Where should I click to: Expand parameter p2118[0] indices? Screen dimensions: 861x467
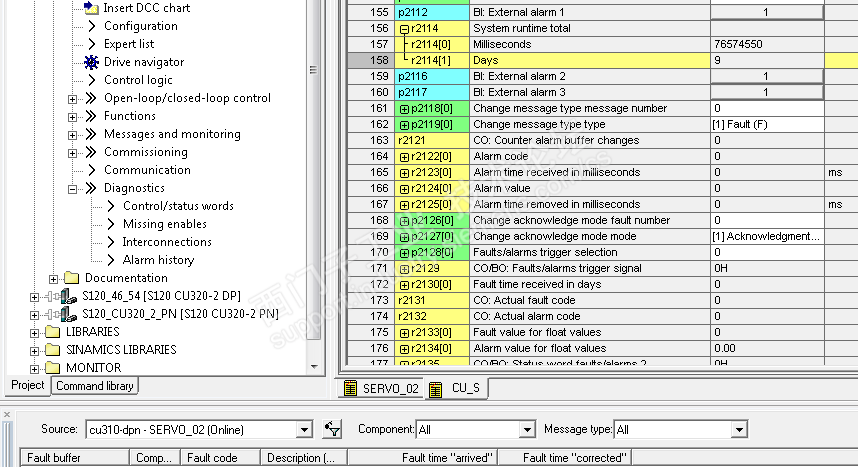(404, 109)
